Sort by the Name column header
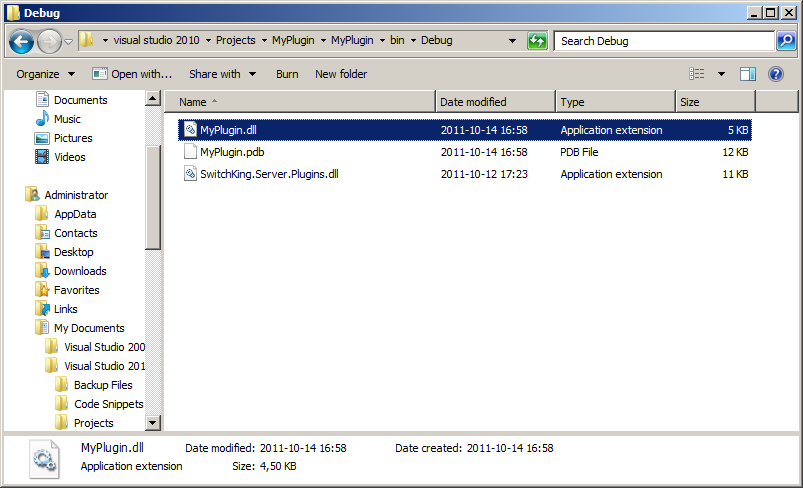 (x=300, y=102)
